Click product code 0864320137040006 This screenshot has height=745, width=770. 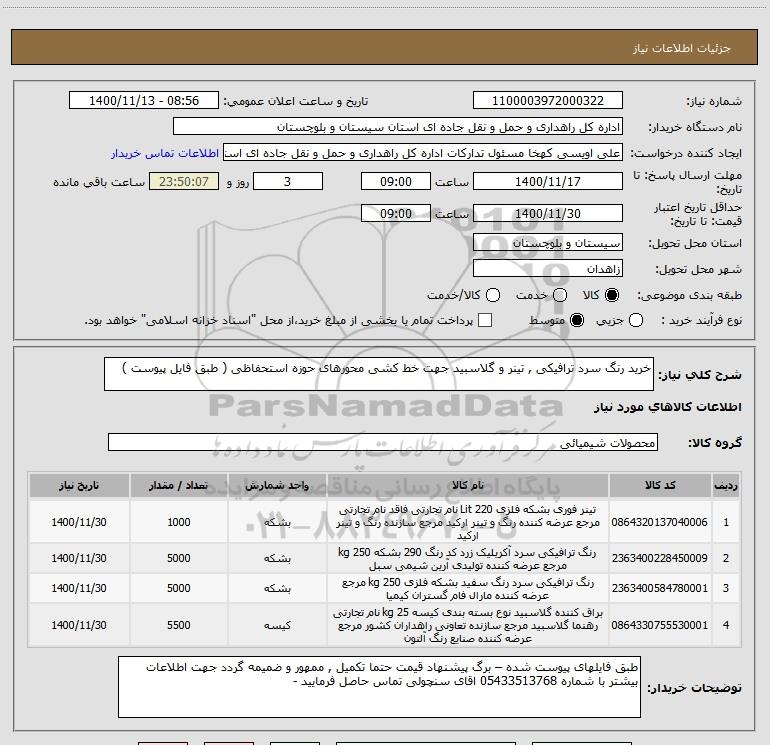660,522
